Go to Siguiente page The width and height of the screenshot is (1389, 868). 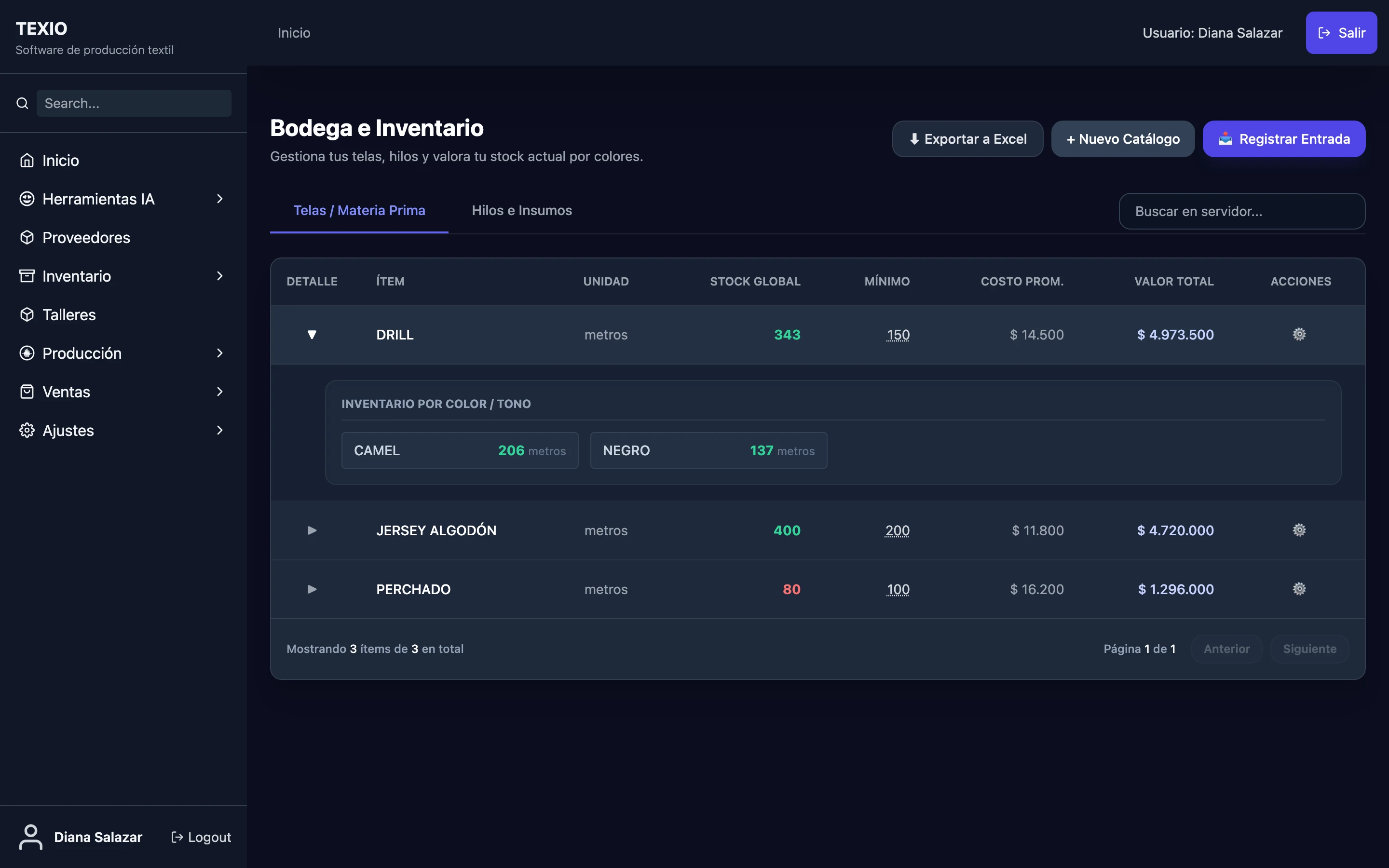tap(1309, 649)
